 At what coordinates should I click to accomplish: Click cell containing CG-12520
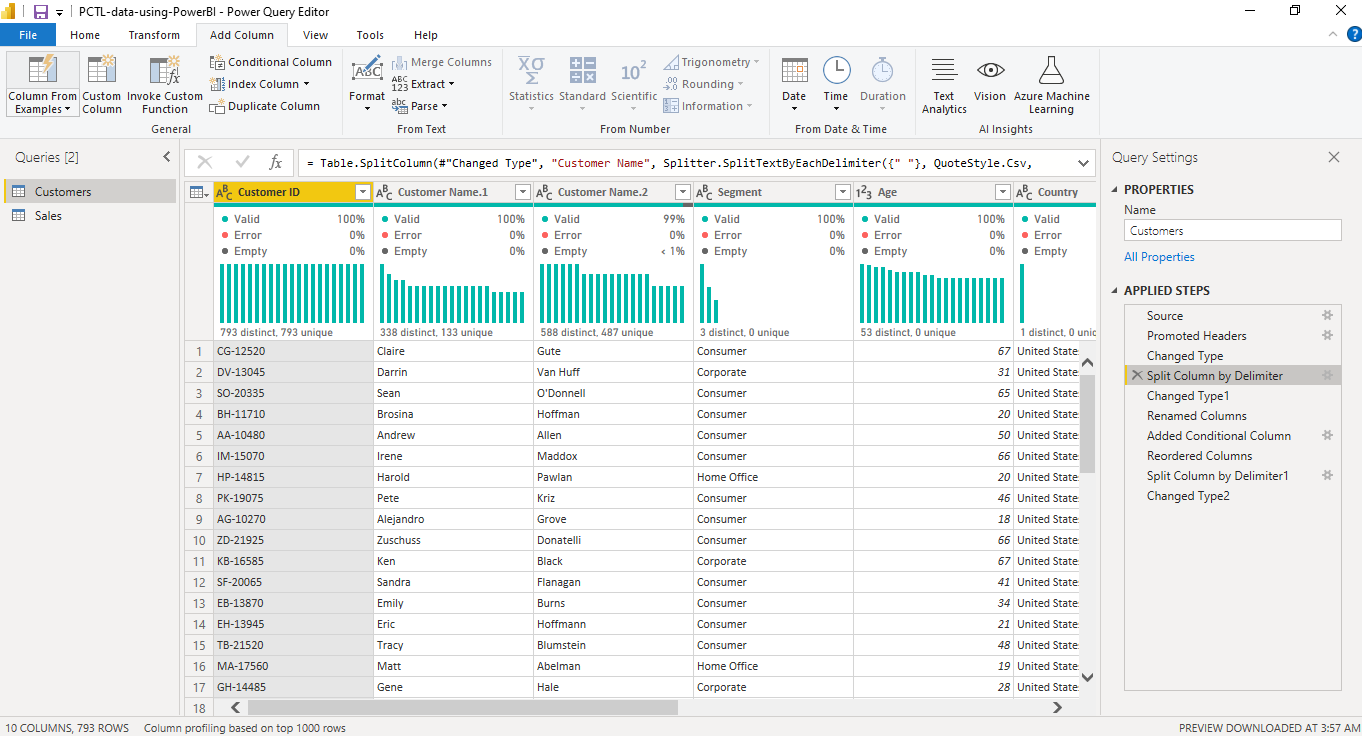tap(293, 351)
